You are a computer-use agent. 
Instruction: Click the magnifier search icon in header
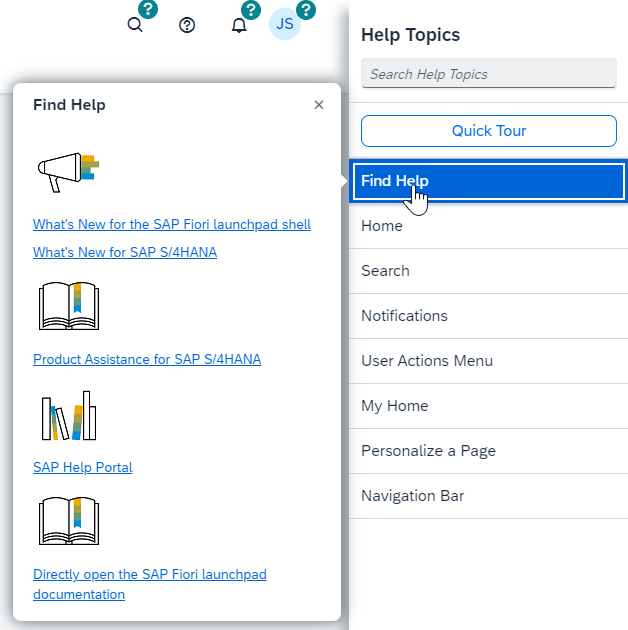click(x=135, y=25)
